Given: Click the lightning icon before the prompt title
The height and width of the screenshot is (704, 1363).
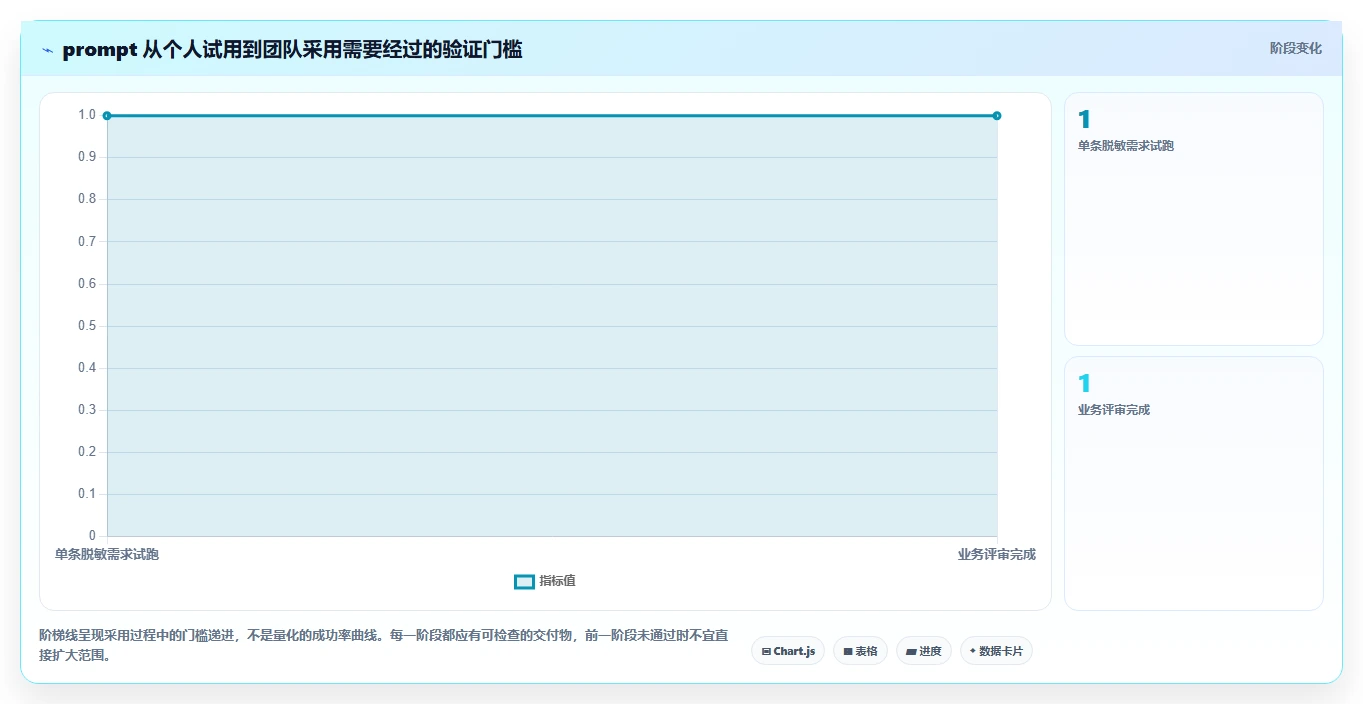Looking at the screenshot, I should click(x=47, y=50).
